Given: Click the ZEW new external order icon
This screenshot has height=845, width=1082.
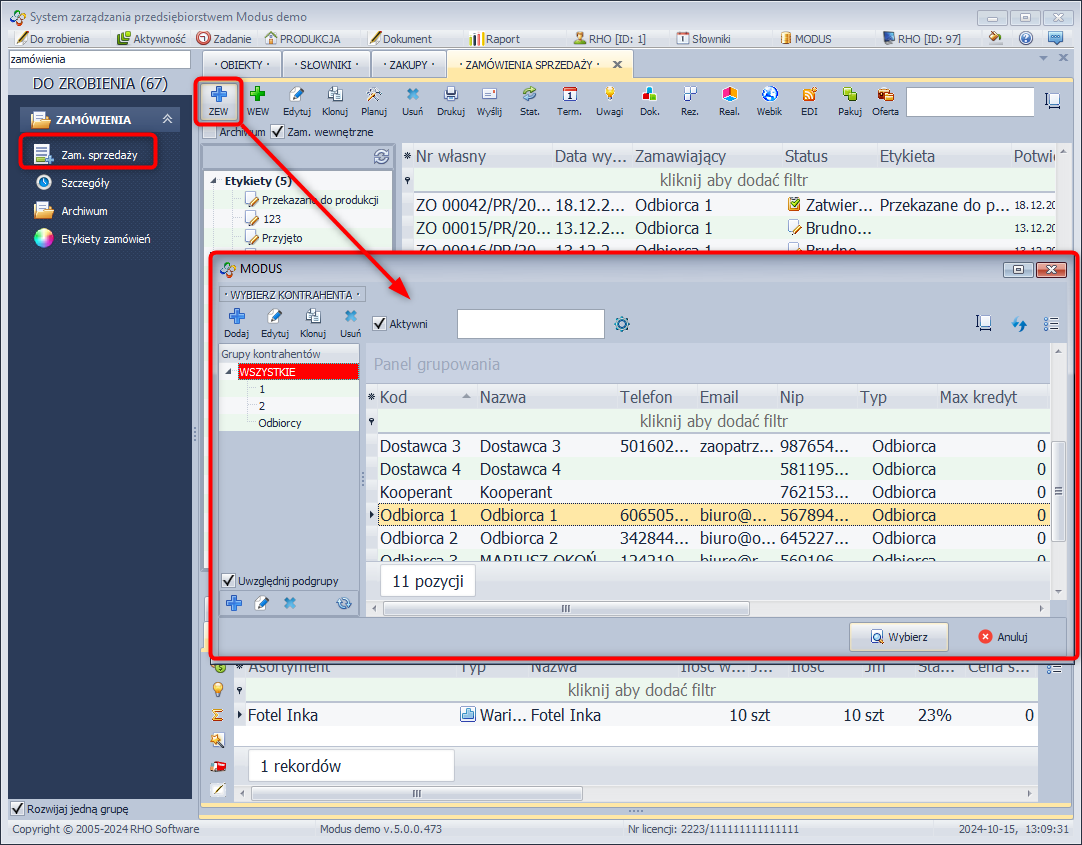Looking at the screenshot, I should (218, 100).
